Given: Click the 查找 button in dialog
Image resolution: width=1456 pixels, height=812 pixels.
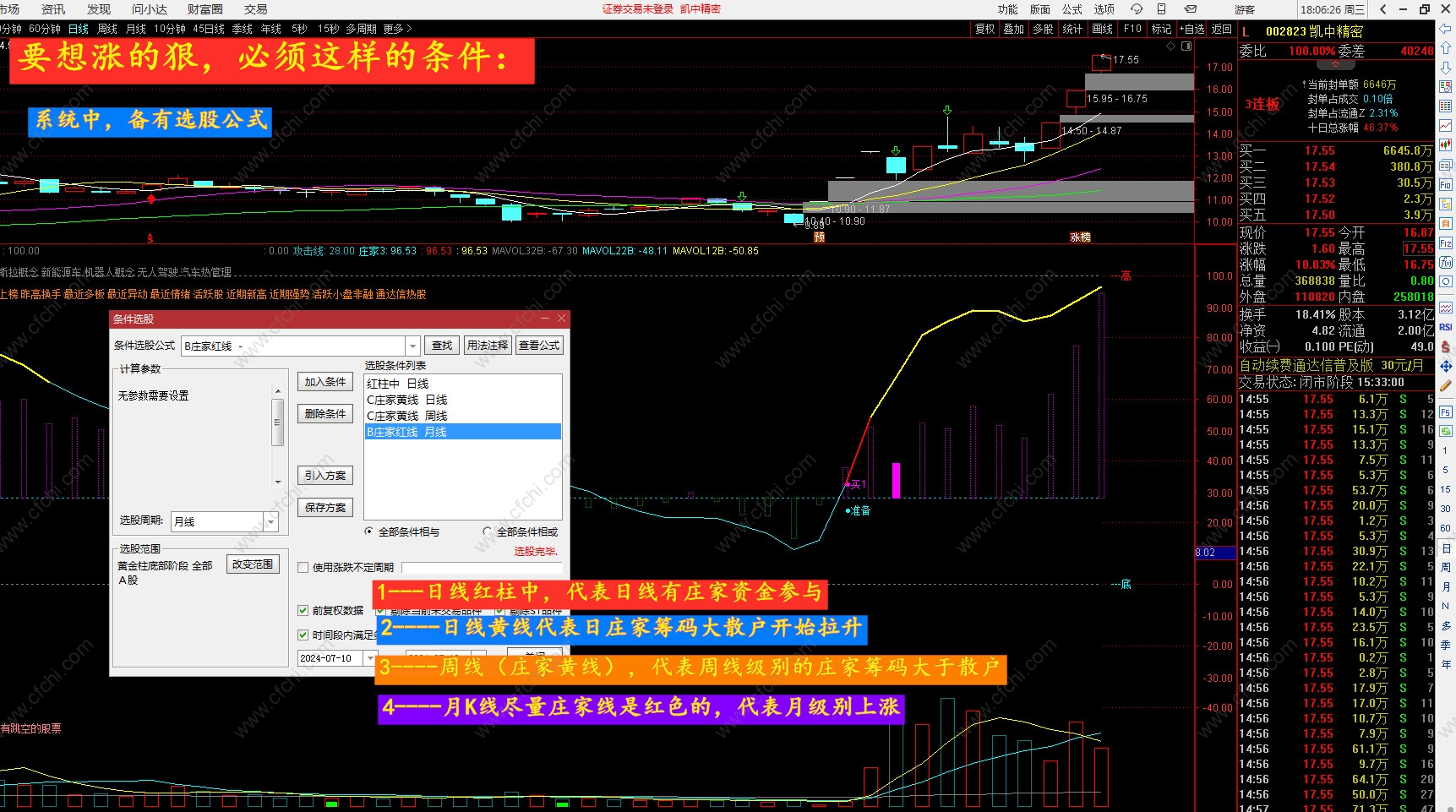Looking at the screenshot, I should point(442,346).
